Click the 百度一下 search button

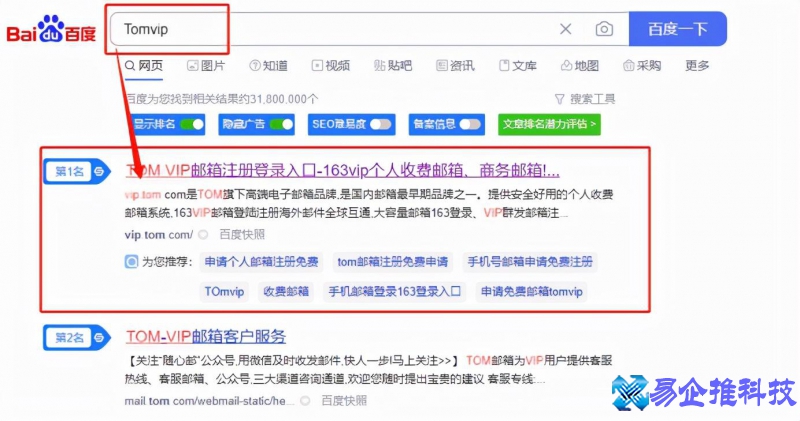pos(678,29)
